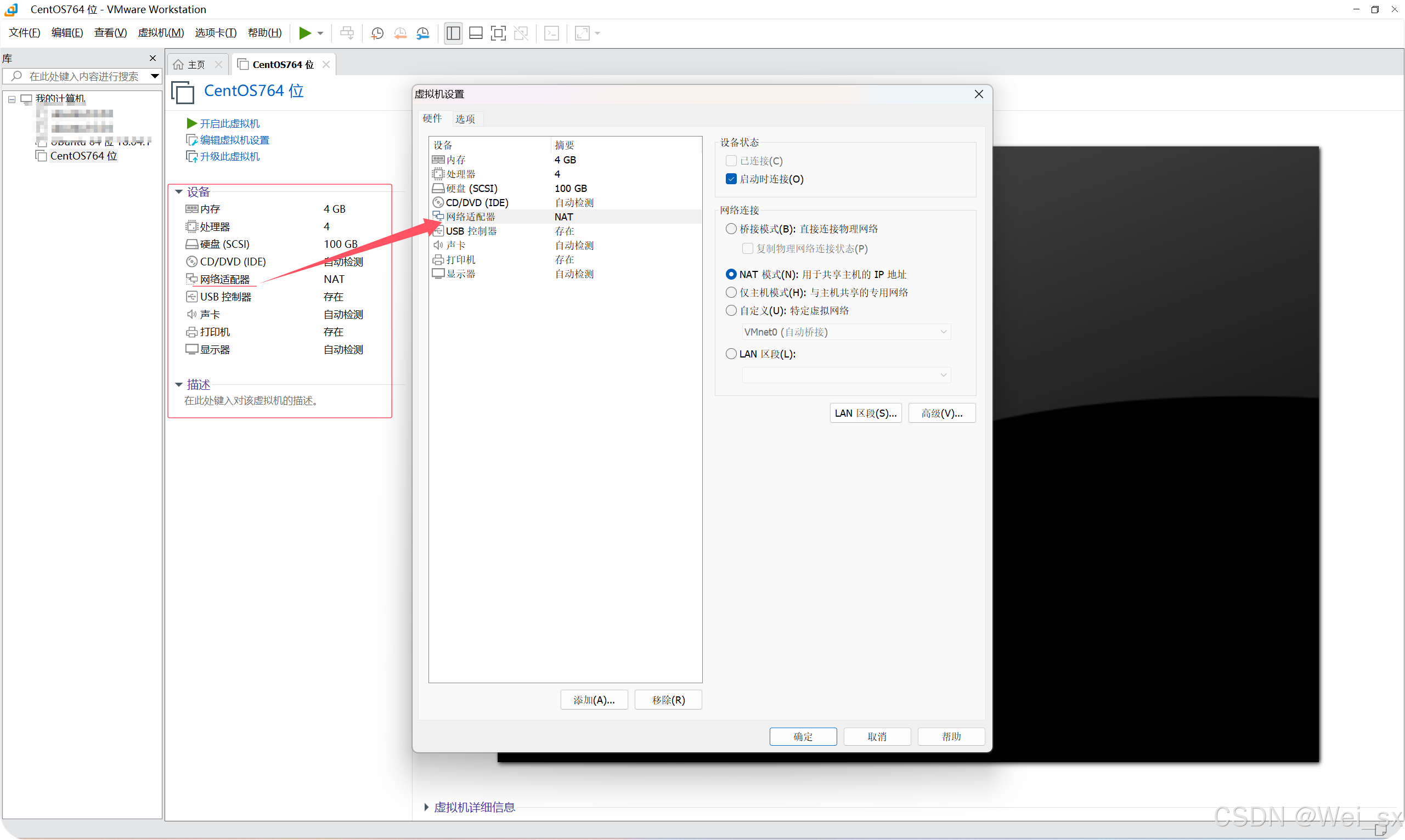Switch to the 选项 tab in settings
Image resolution: width=1405 pixels, height=840 pixels.
(x=465, y=119)
